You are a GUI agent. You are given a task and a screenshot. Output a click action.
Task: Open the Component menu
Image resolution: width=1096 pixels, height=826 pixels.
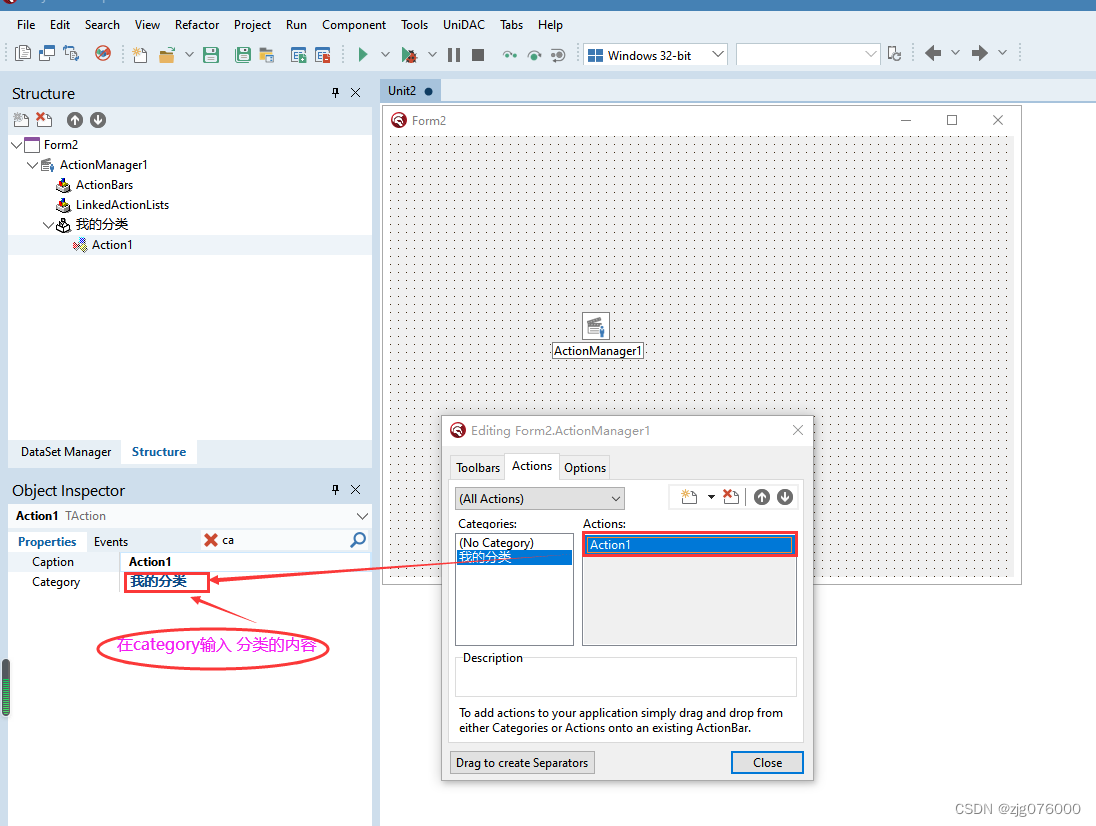[353, 24]
